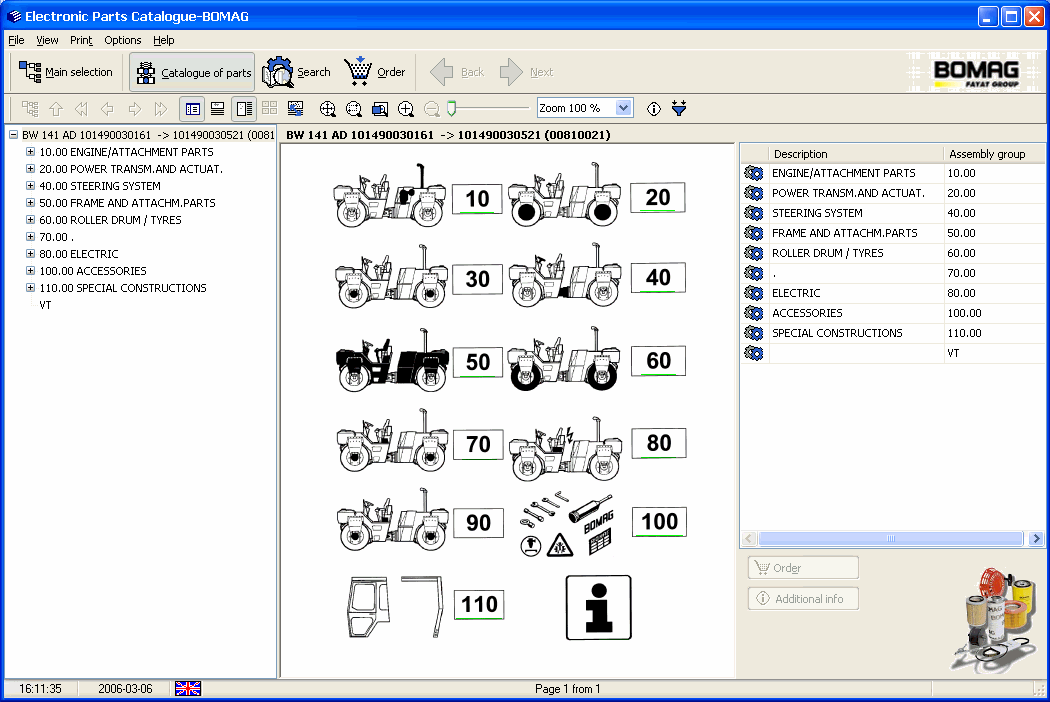This screenshot has height=702, width=1050.
Task: Open Main selection in toolbar
Action: (66, 72)
